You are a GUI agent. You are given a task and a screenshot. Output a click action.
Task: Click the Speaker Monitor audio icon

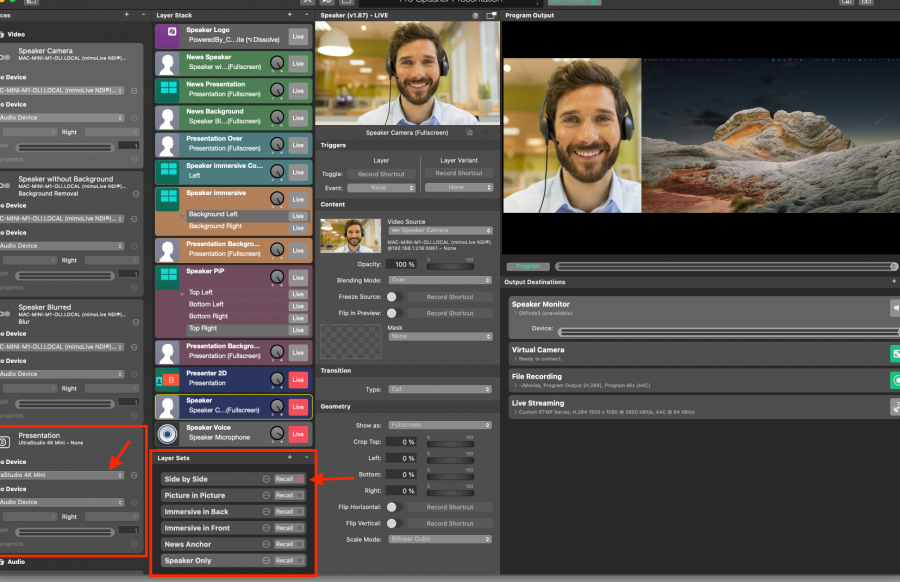coord(895,308)
